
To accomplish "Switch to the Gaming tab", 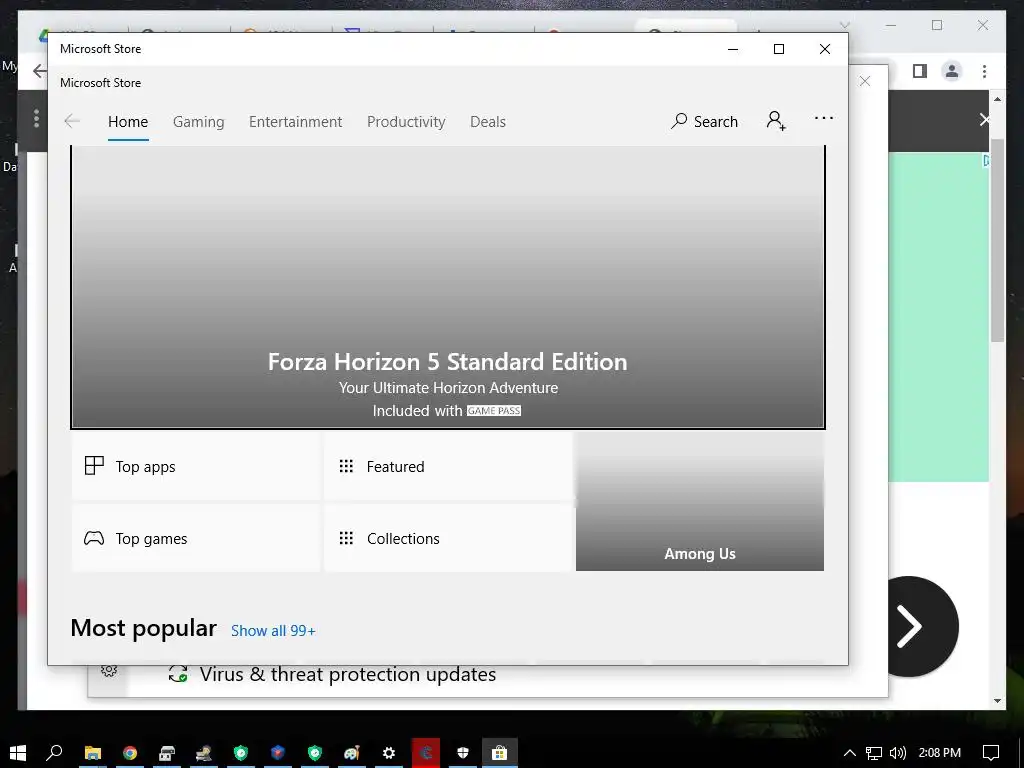I will pyautogui.click(x=199, y=121).
